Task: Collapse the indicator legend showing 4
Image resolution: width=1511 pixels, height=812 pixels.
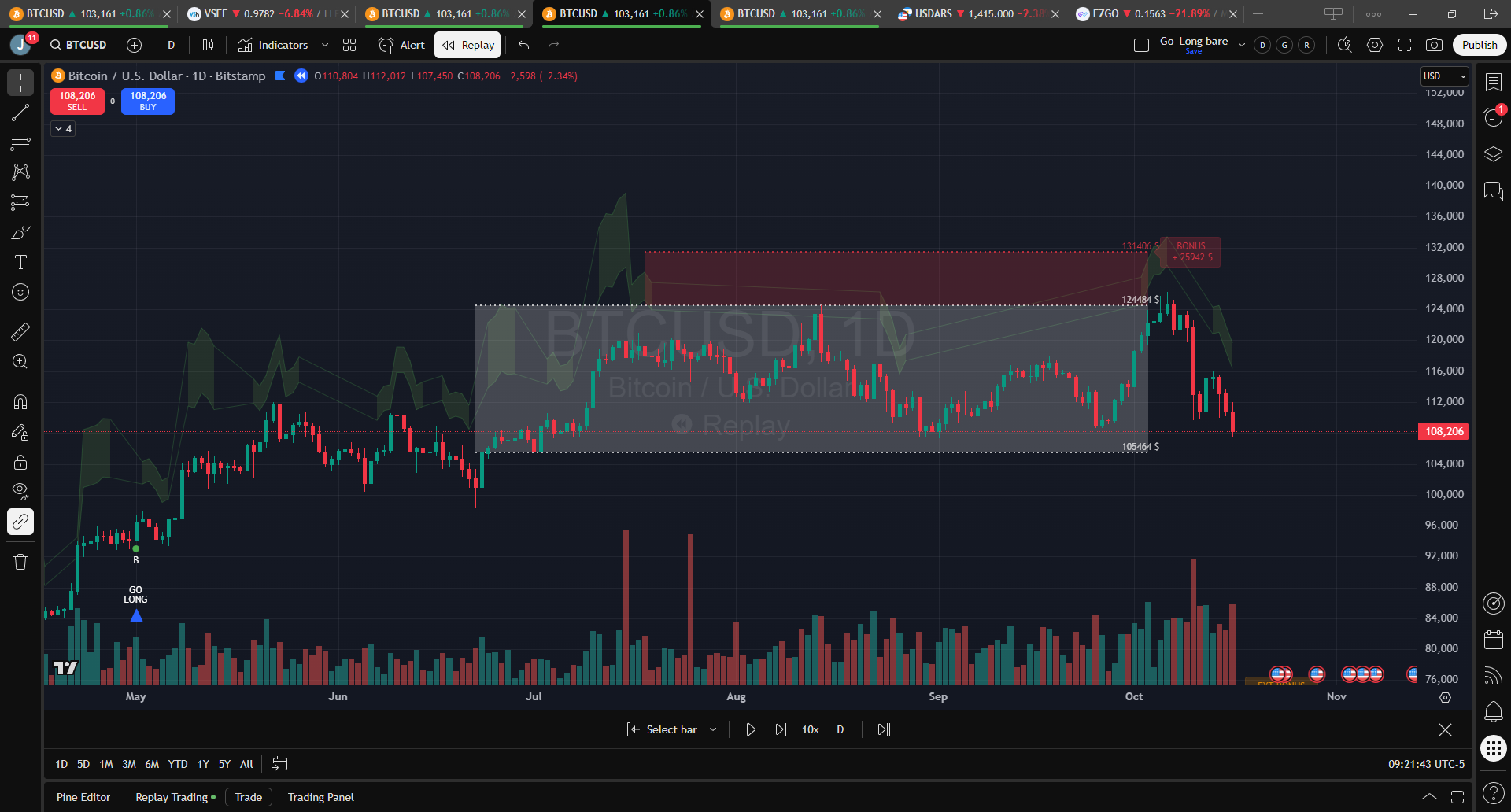Action: pos(63,128)
